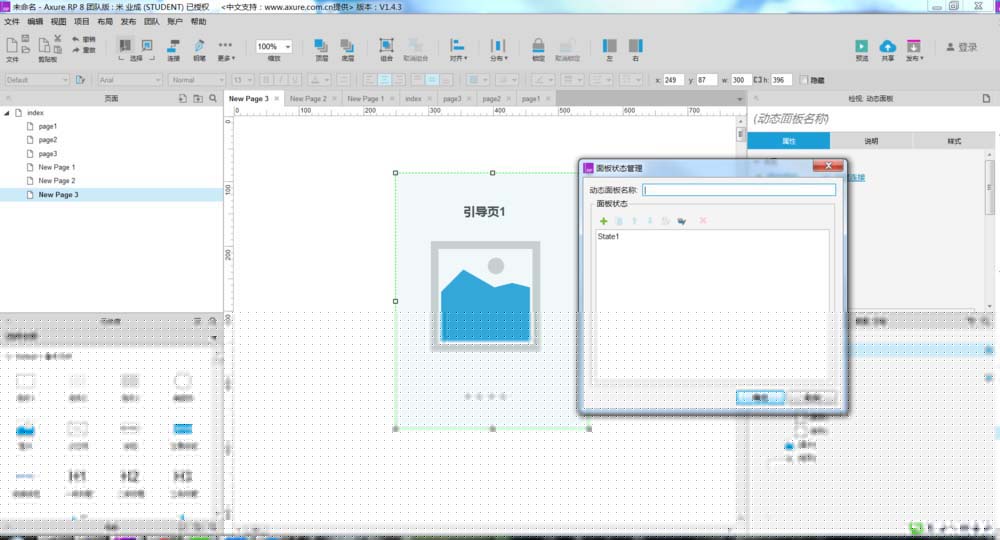
Task: Select New Page 1 in the pages tree
Action: pos(56,167)
